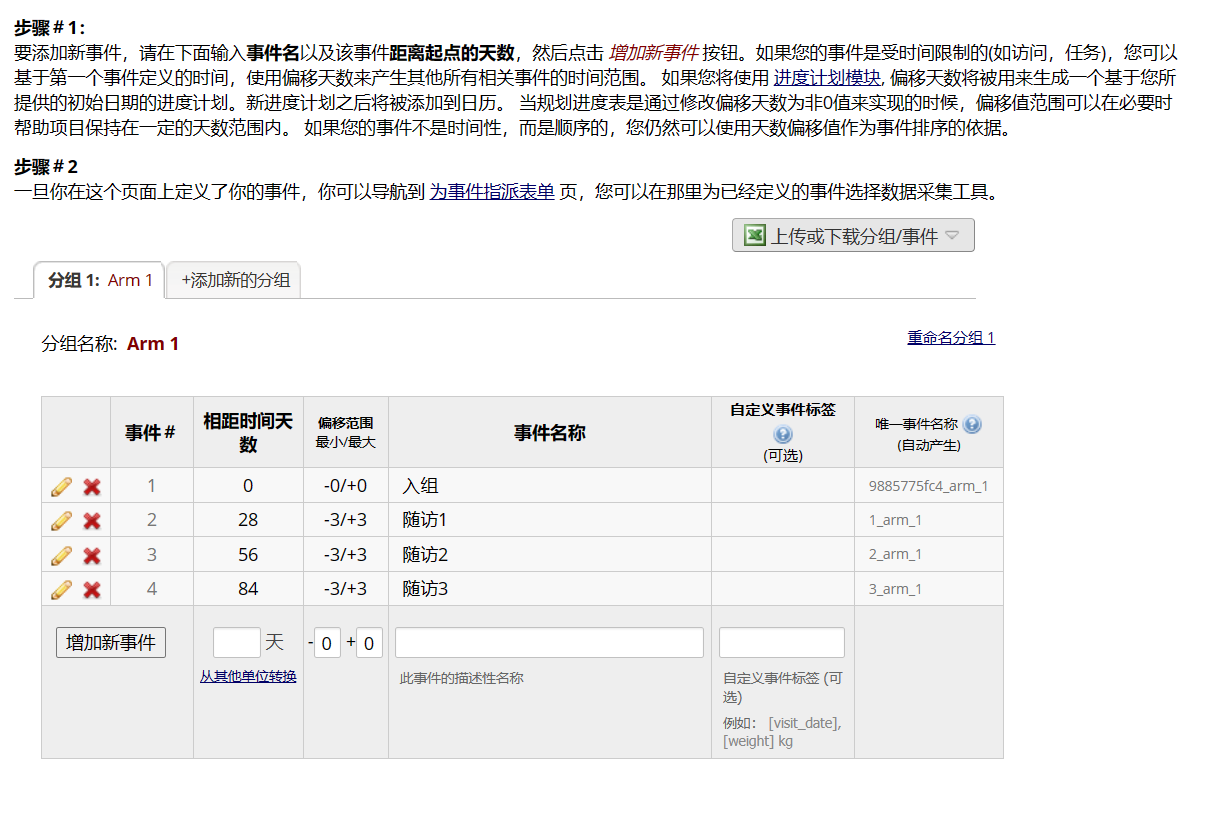Edit the 随访3 event

(60, 589)
